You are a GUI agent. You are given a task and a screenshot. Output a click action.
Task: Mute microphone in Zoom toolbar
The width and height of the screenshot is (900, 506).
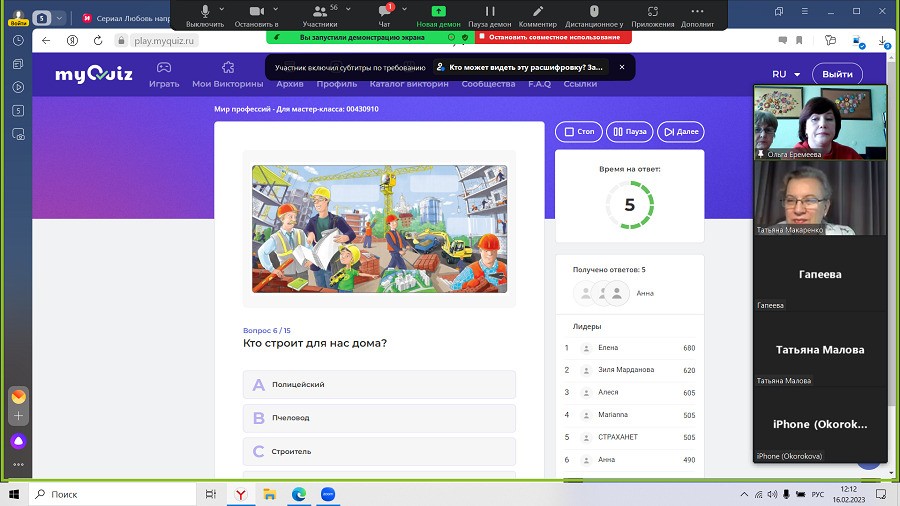click(x=205, y=14)
